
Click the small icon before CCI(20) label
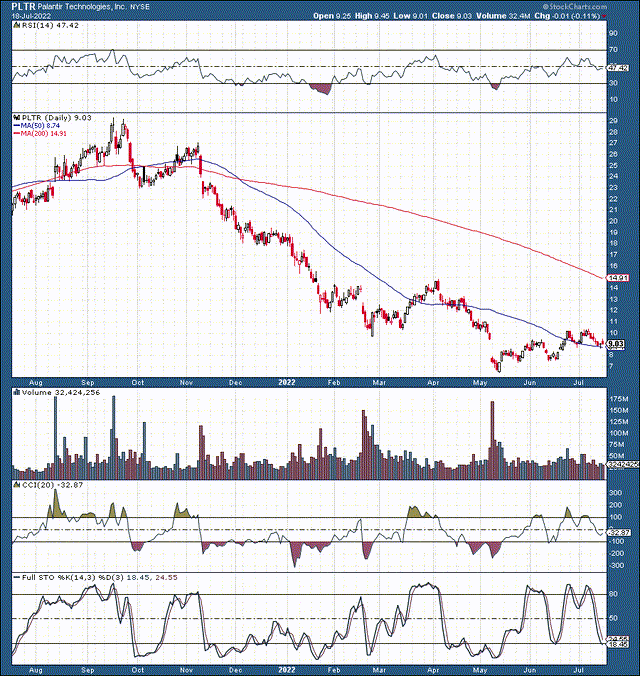[17, 485]
